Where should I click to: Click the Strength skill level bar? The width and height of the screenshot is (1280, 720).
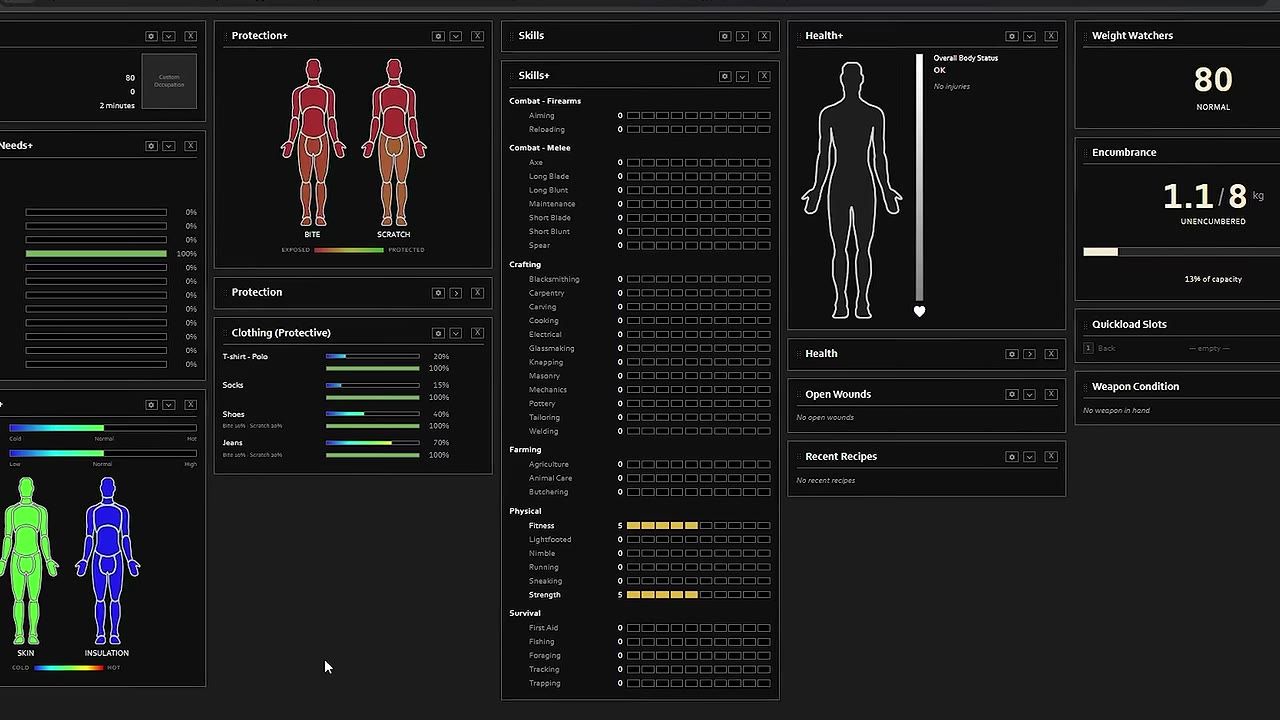[x=699, y=595]
